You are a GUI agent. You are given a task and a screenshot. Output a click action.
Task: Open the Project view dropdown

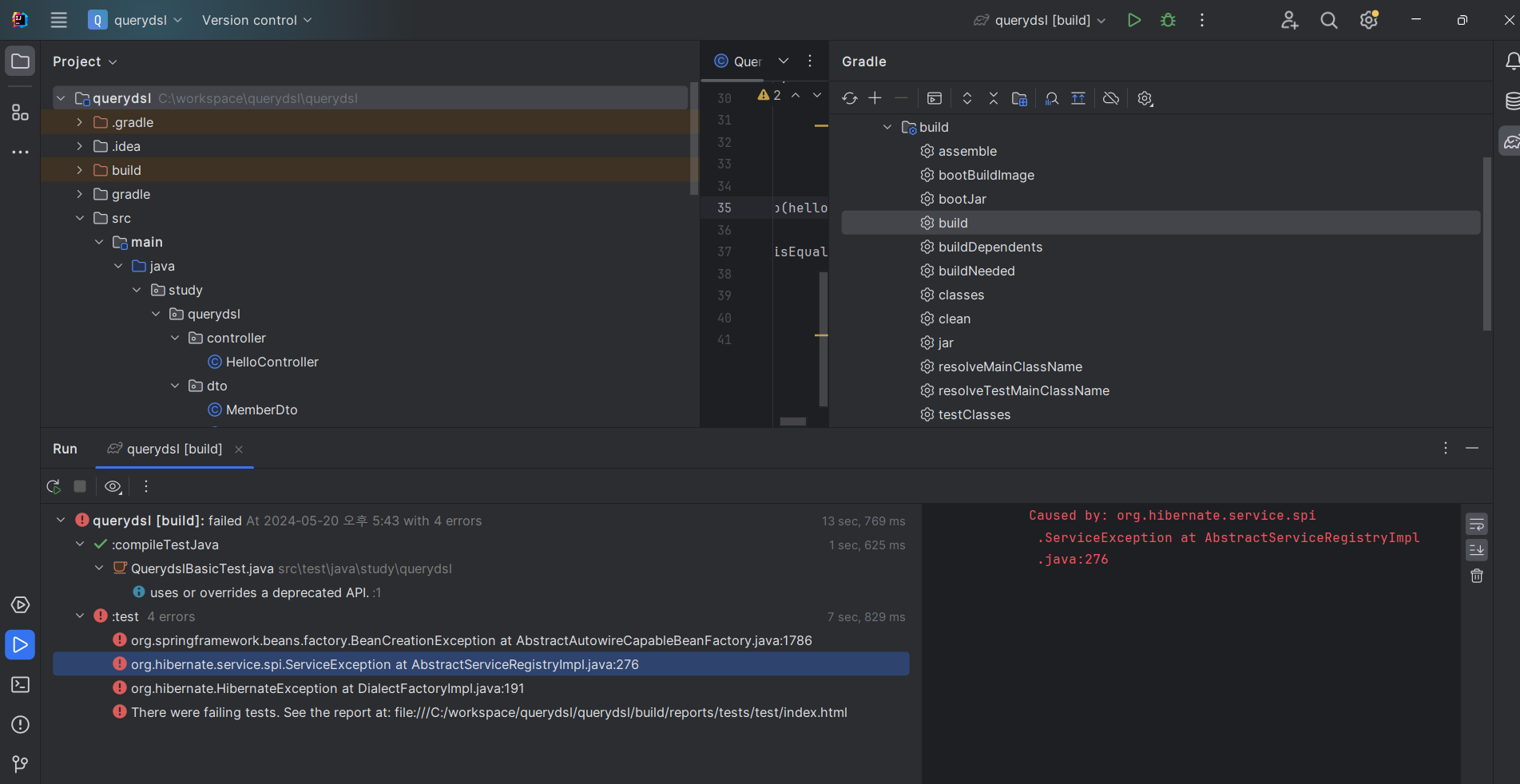click(85, 61)
